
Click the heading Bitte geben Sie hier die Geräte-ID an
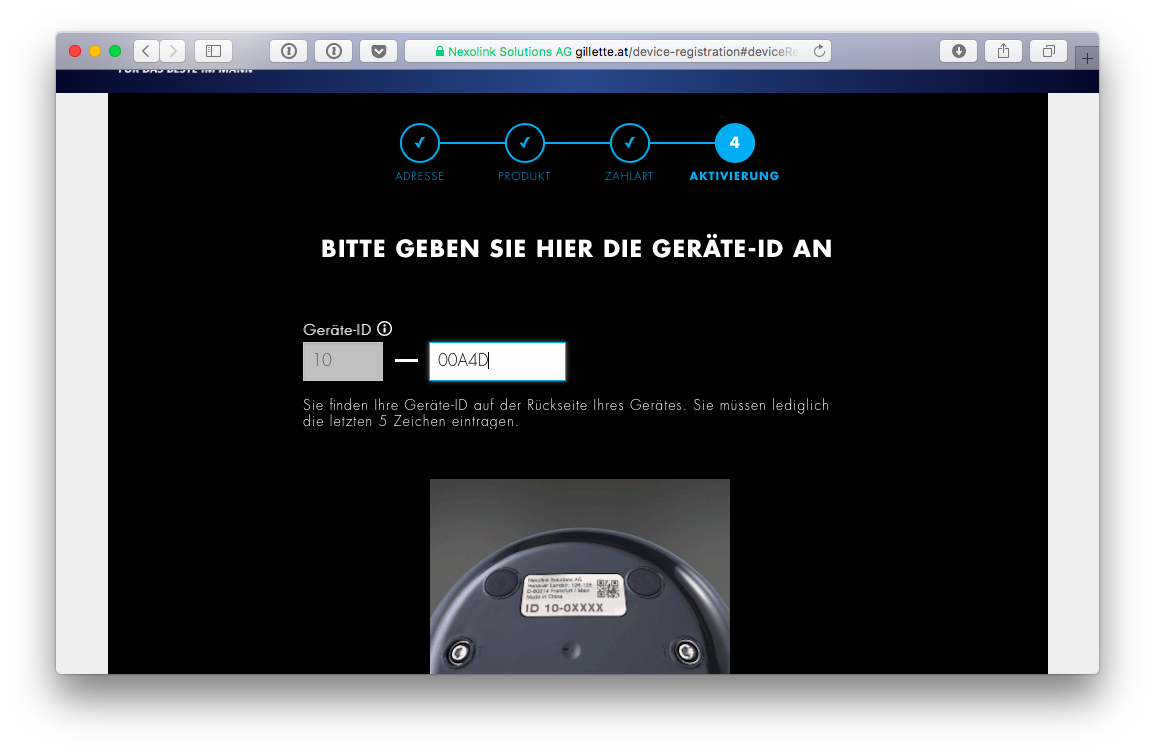pos(577,249)
